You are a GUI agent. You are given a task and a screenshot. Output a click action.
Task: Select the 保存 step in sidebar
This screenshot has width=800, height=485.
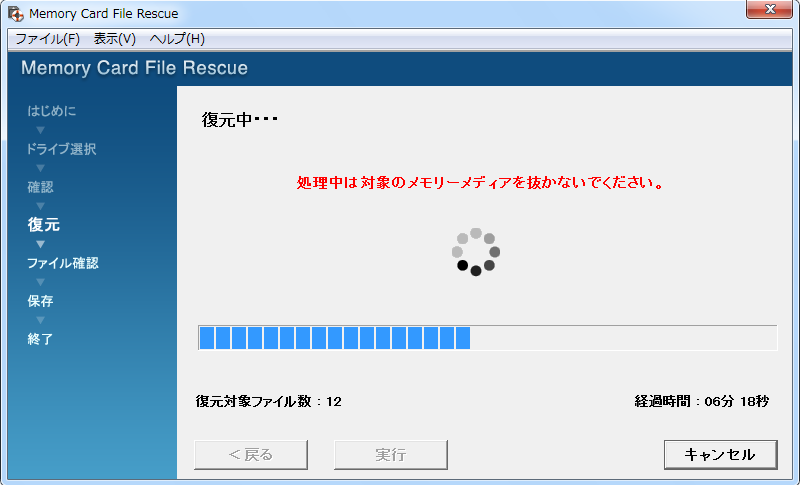(x=40, y=301)
